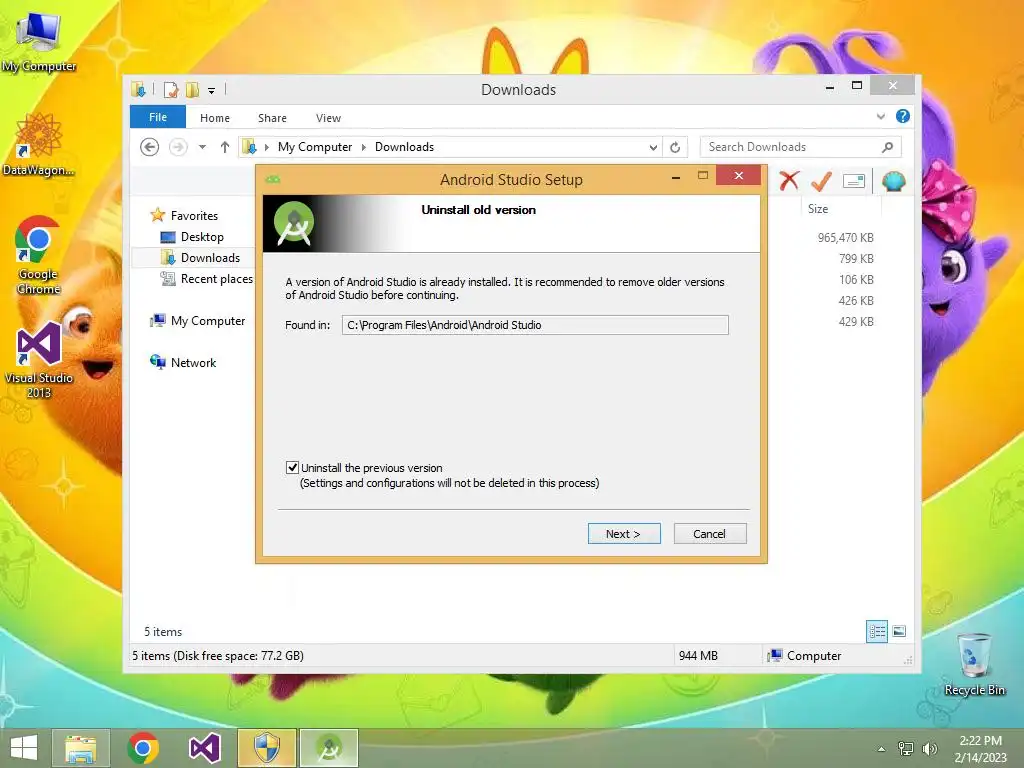The width and height of the screenshot is (1024, 768).
Task: Select the 426 KB file row
Action: 856,300
